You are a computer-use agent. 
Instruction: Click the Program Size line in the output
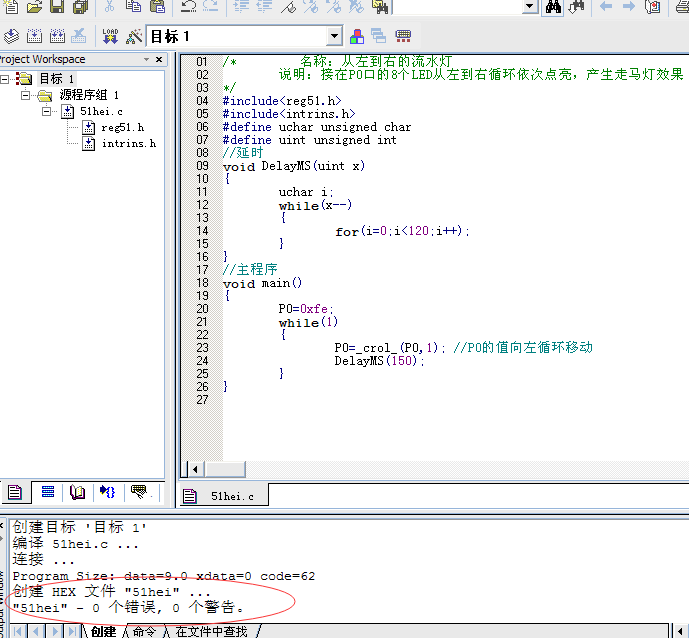164,576
